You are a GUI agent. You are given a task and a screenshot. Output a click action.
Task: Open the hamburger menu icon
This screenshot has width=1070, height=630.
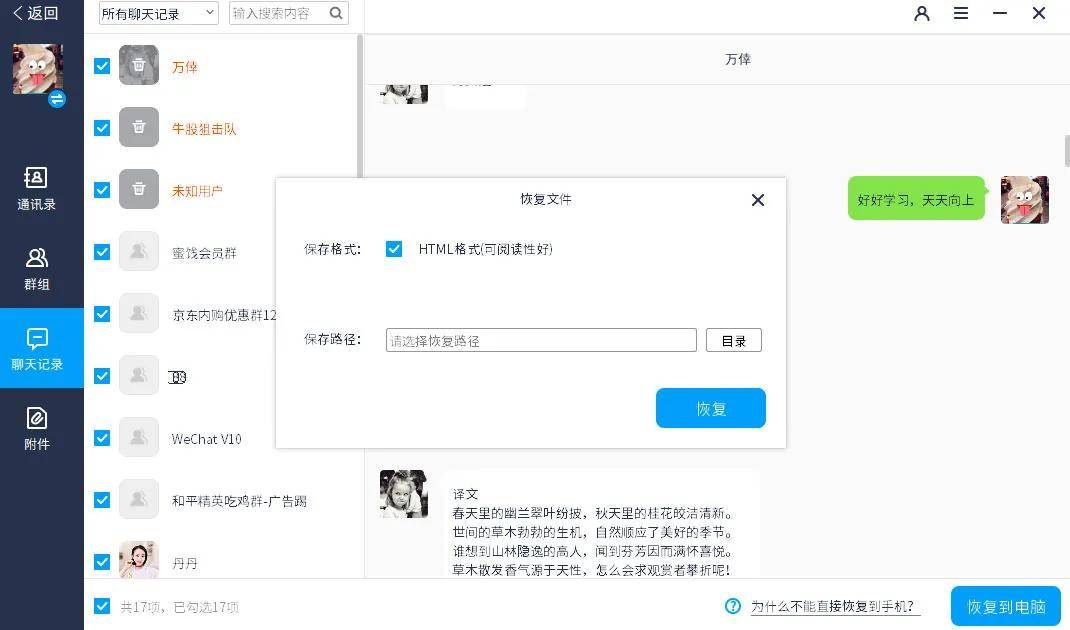tap(961, 14)
